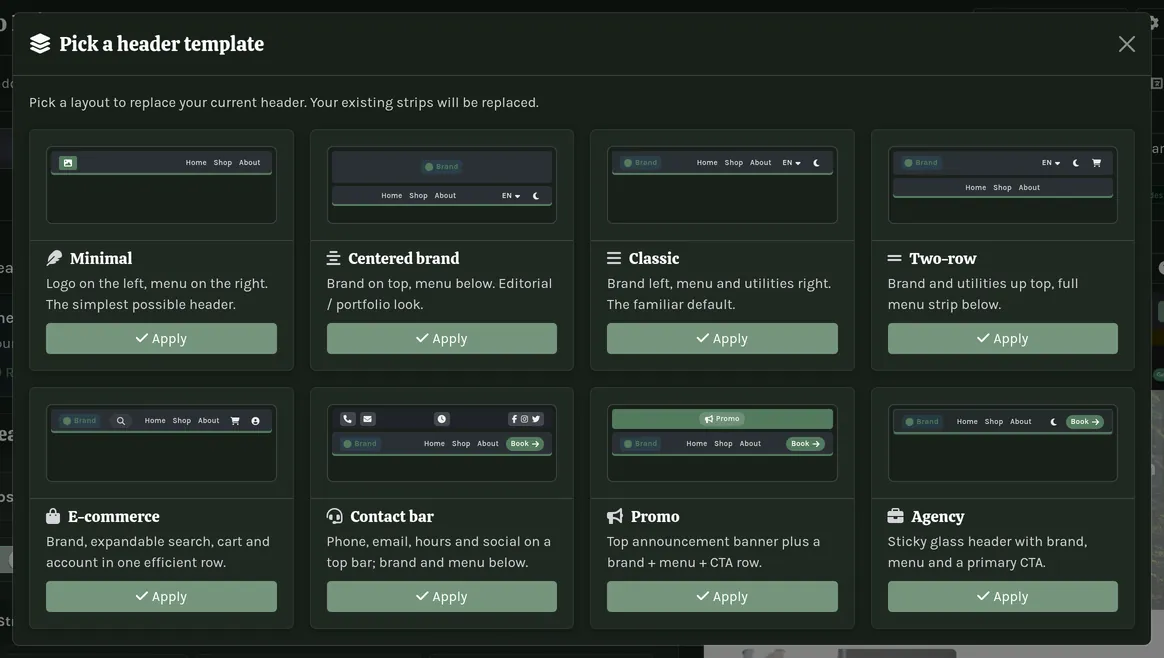This screenshot has width=1164, height=658.
Task: Click the Book button in Contact bar preview
Action: coord(525,444)
